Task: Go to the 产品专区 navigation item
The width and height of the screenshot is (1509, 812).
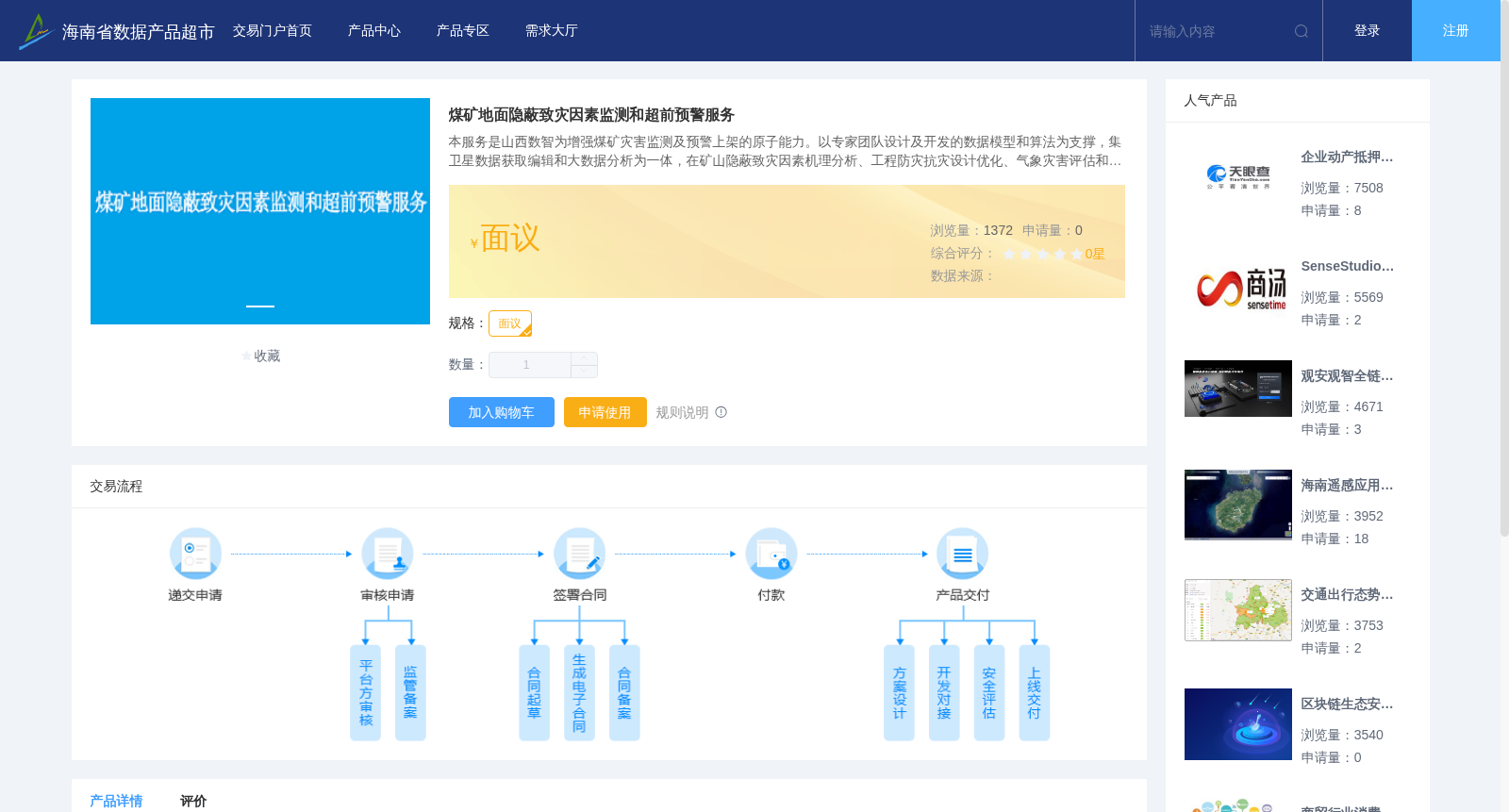Action: [463, 31]
